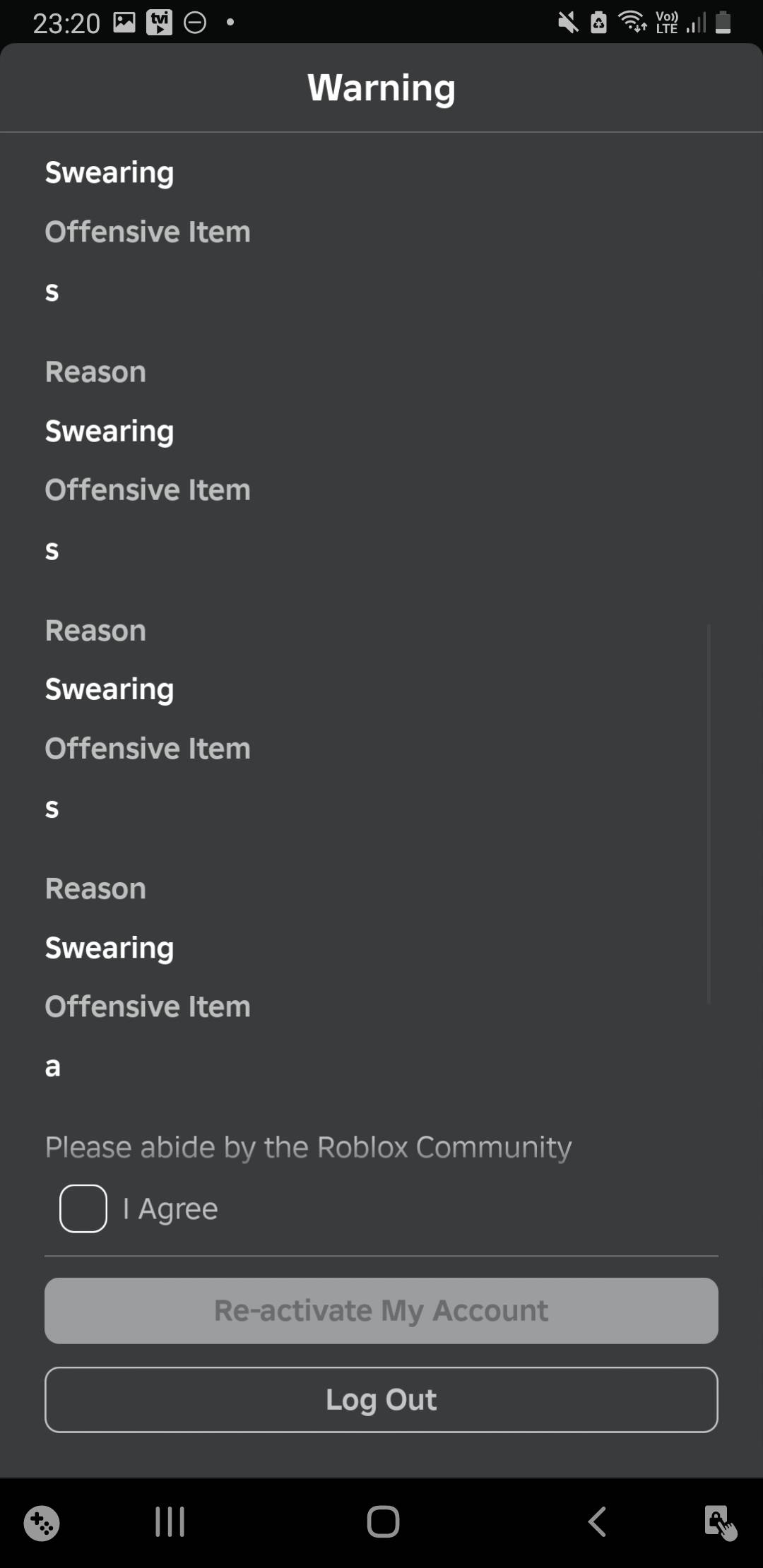
Task: Tap the 23:20 clock in status bar
Action: (67, 23)
